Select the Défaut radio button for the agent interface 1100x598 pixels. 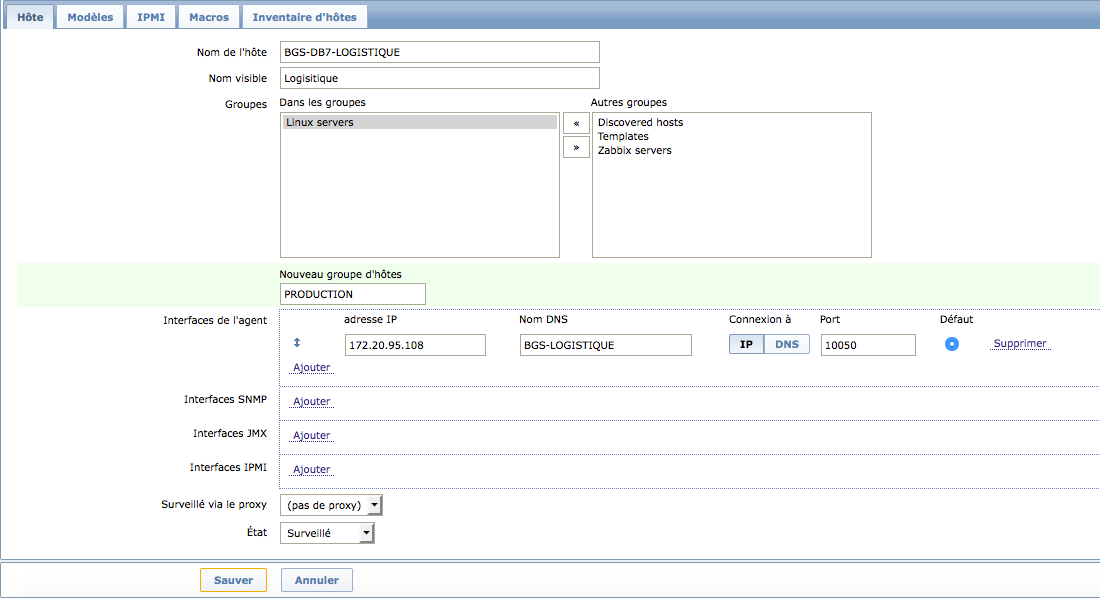pyautogui.click(x=952, y=344)
